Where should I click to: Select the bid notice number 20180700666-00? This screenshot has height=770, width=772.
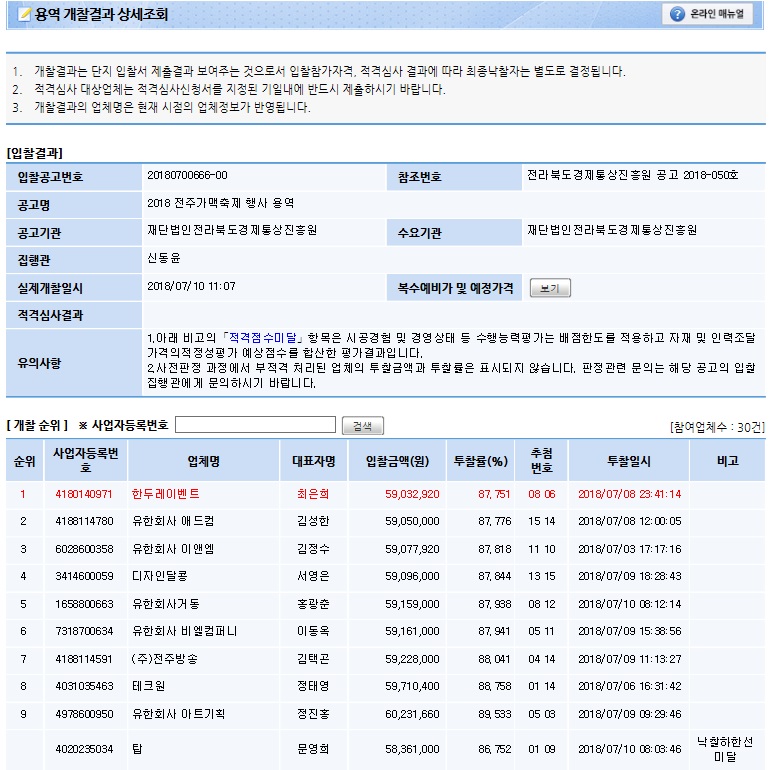click(x=187, y=176)
